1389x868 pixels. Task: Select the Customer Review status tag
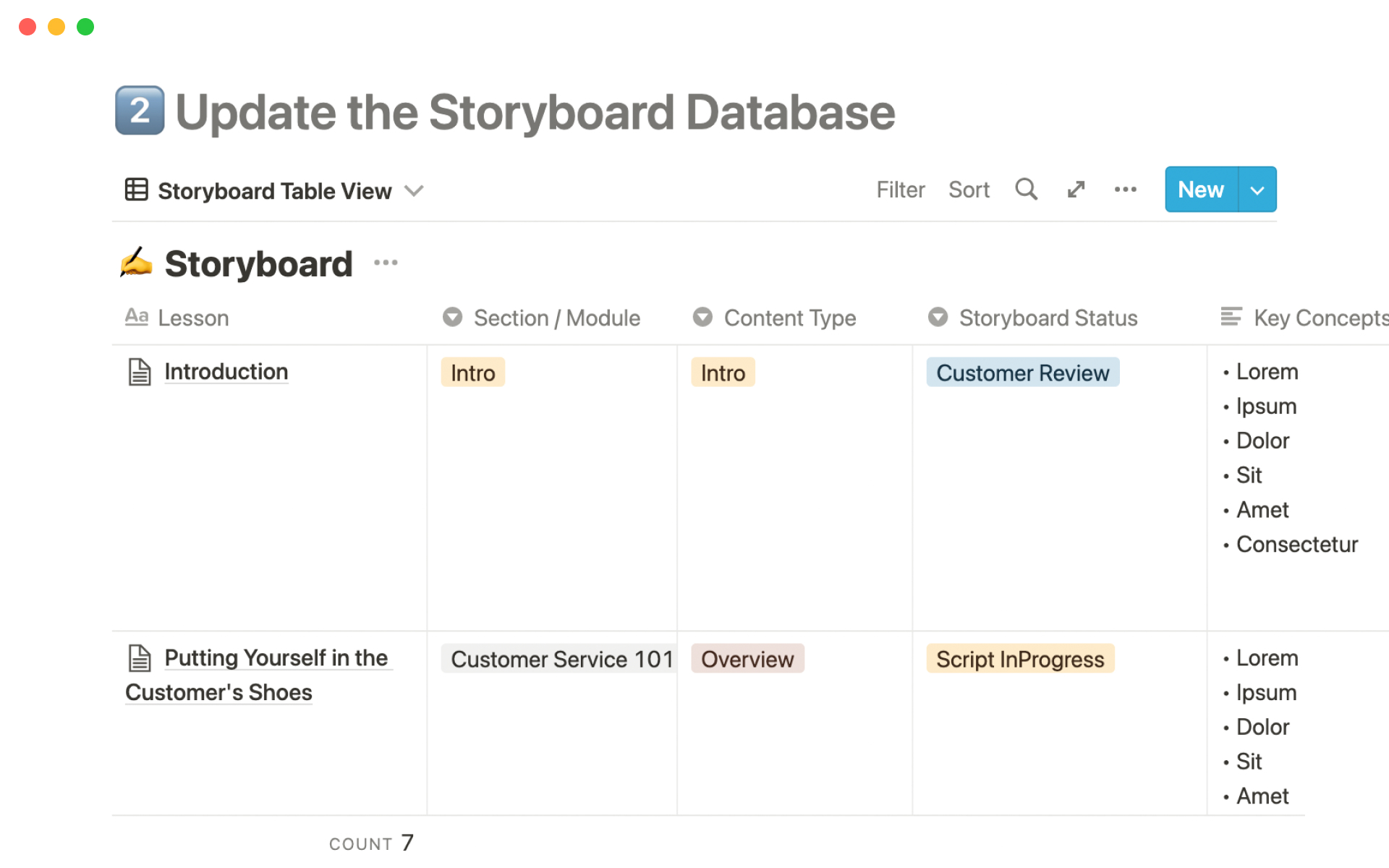(x=1021, y=371)
